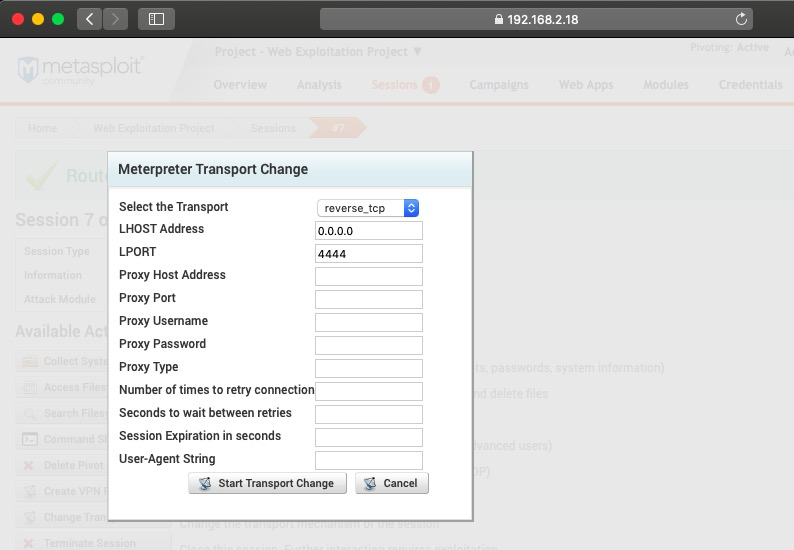Click Session Expiration in seconds field

click(369, 438)
